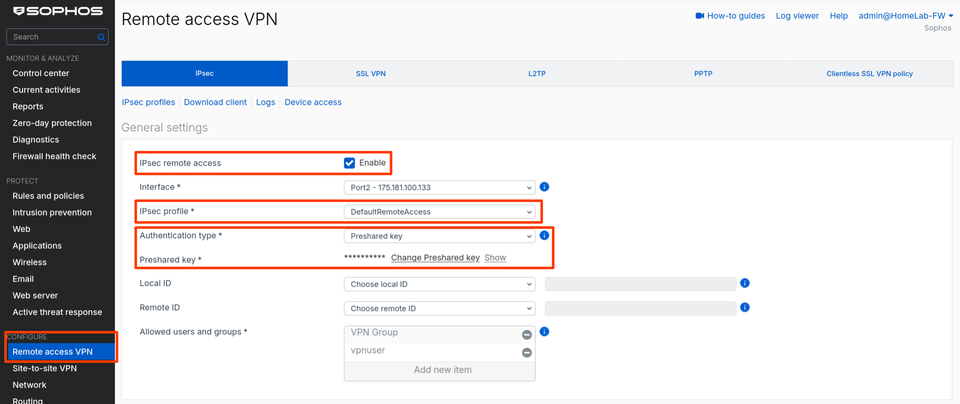Image resolution: width=960 pixels, height=404 pixels.
Task: Remove vpnuser with its minus icon
Action: [x=527, y=353]
